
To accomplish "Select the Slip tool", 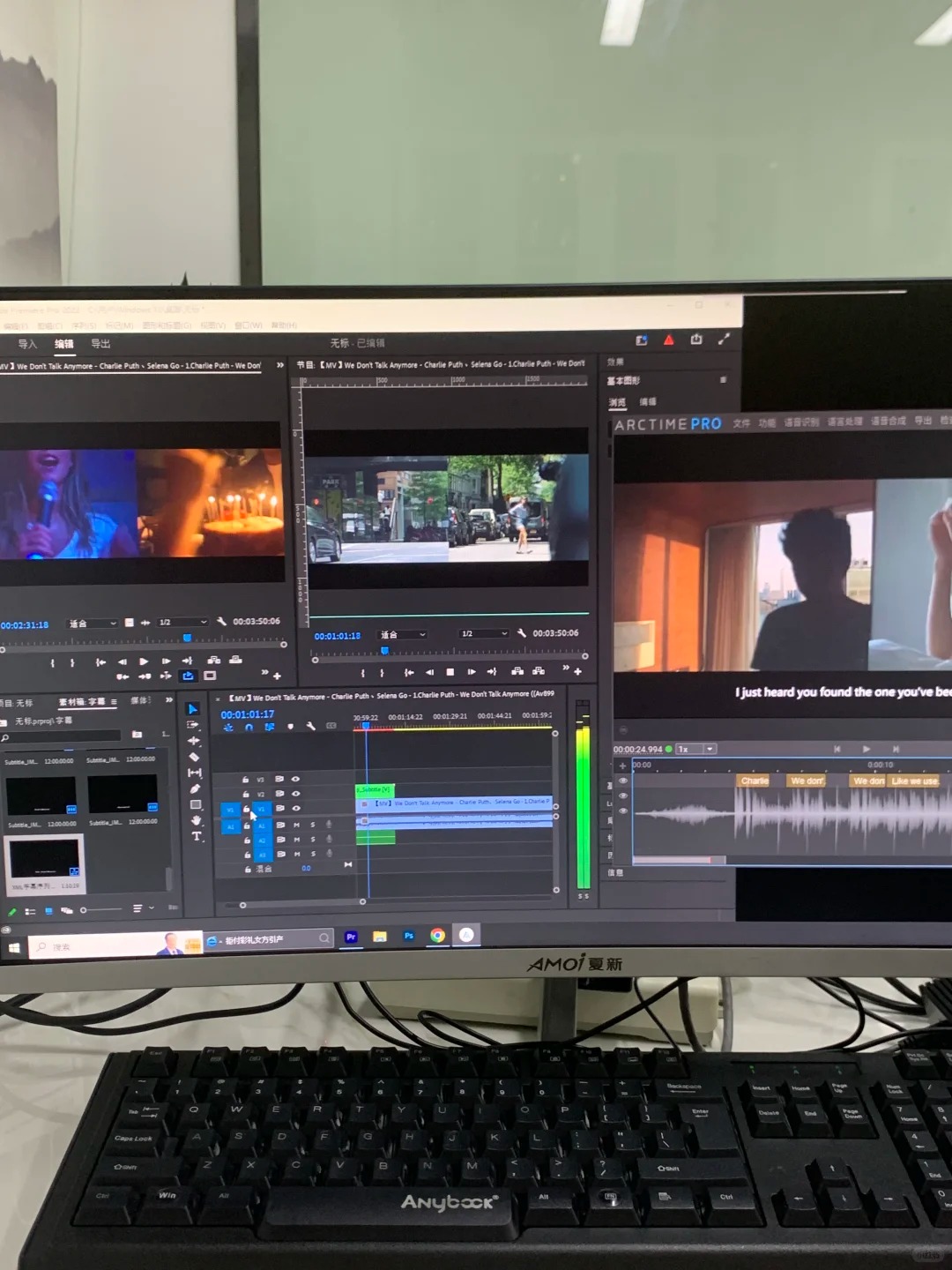I will coord(195,773).
